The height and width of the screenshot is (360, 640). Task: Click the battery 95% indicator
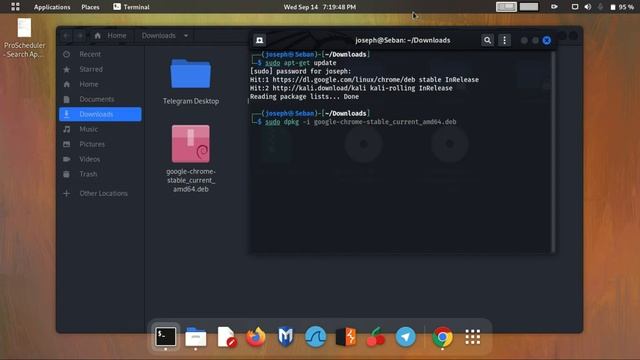point(622,7)
